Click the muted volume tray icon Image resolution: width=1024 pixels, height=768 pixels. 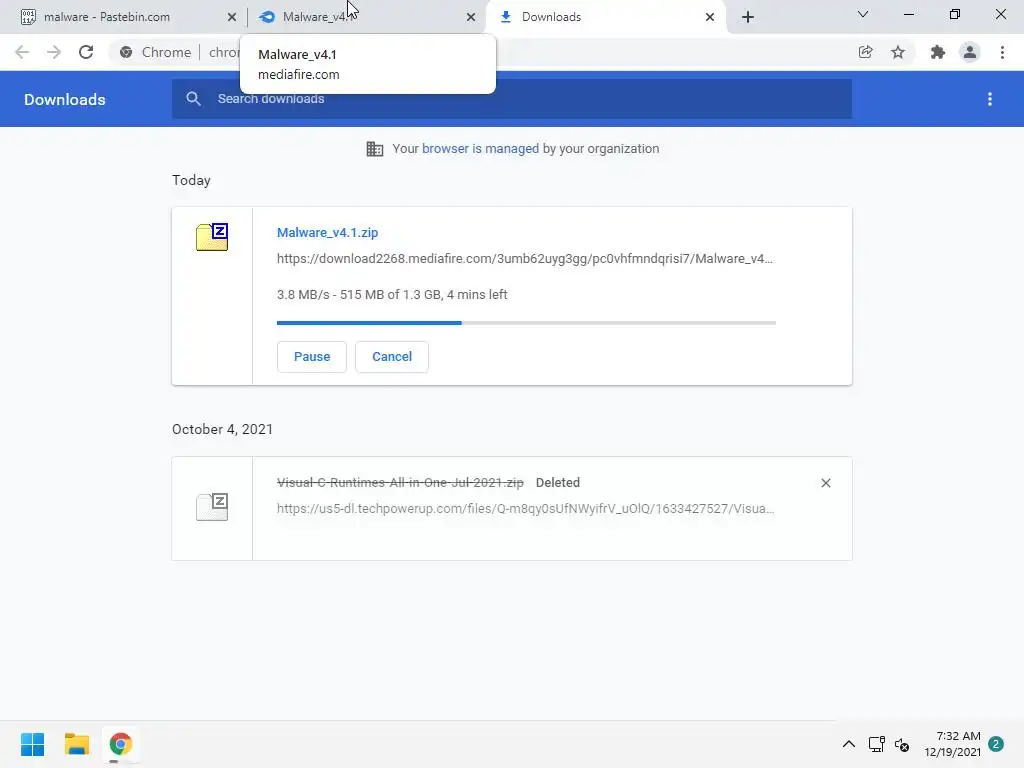click(902, 744)
